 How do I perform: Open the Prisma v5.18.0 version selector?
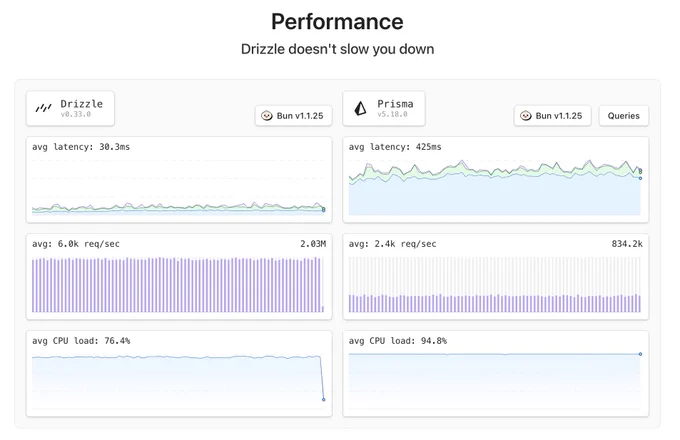point(384,108)
